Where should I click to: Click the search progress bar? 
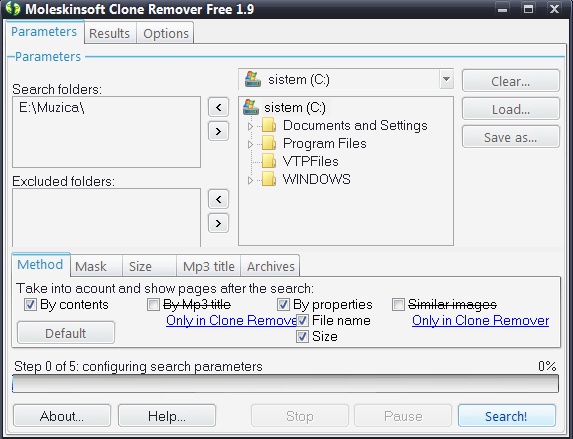pos(285,383)
